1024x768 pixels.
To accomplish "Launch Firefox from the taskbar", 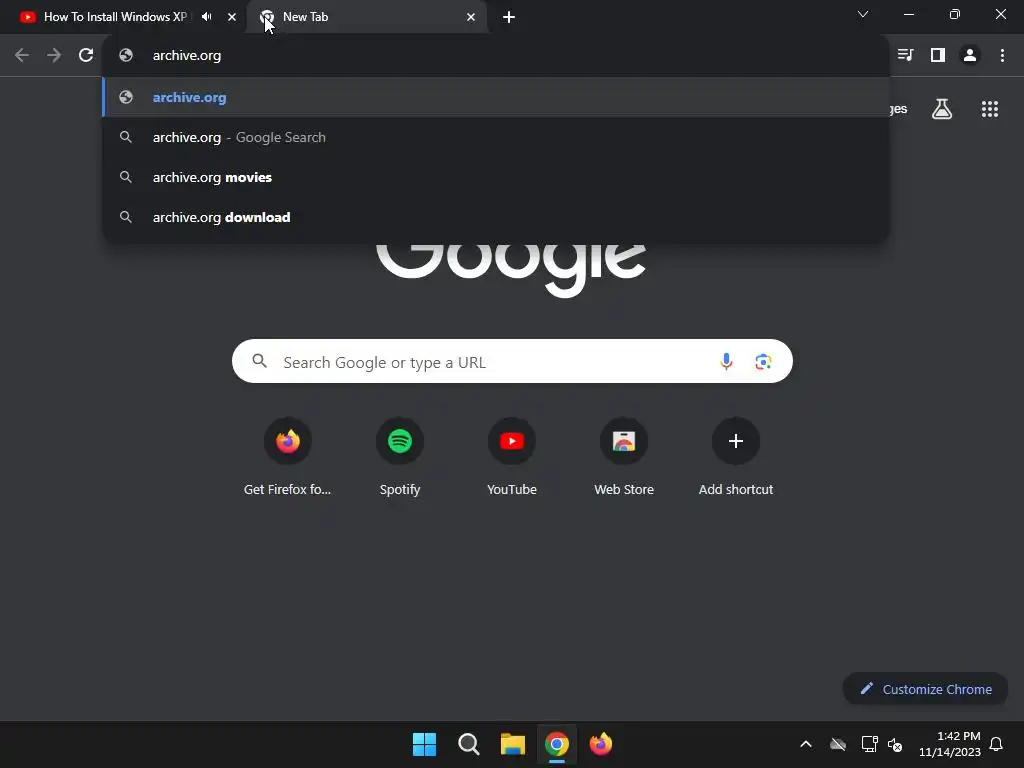I will point(601,744).
